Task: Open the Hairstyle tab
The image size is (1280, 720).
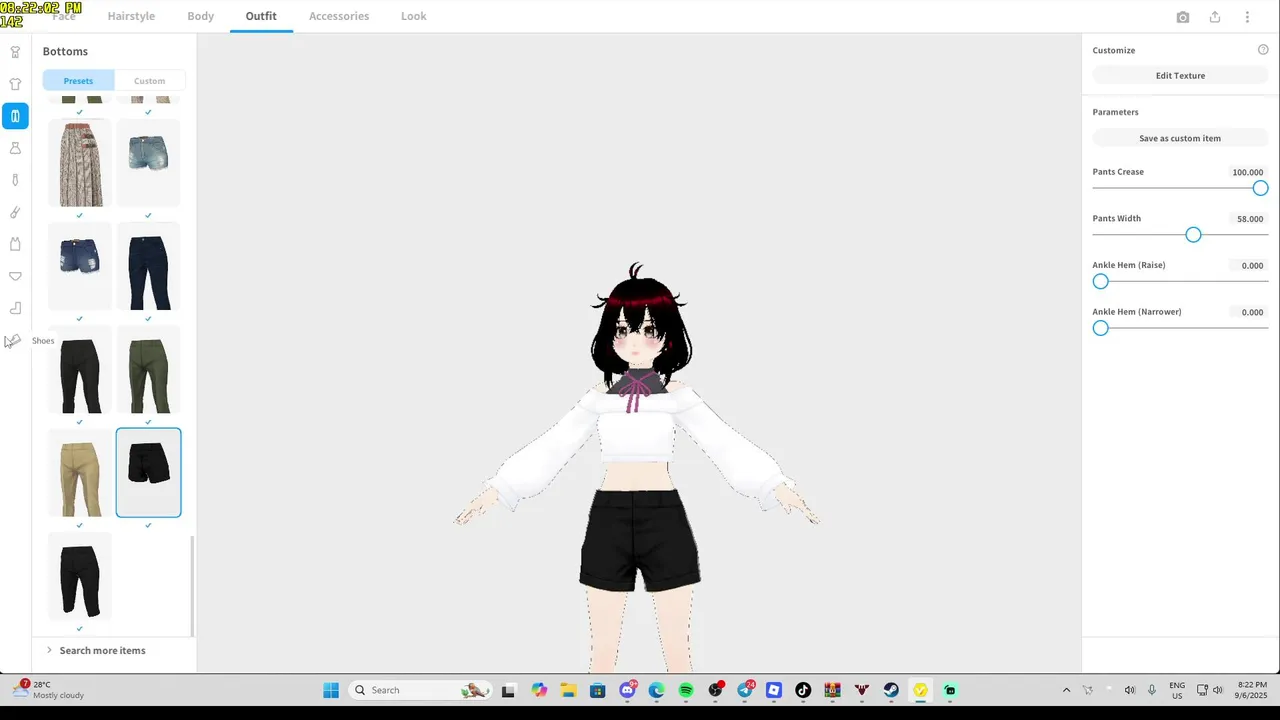Action: pyautogui.click(x=131, y=16)
